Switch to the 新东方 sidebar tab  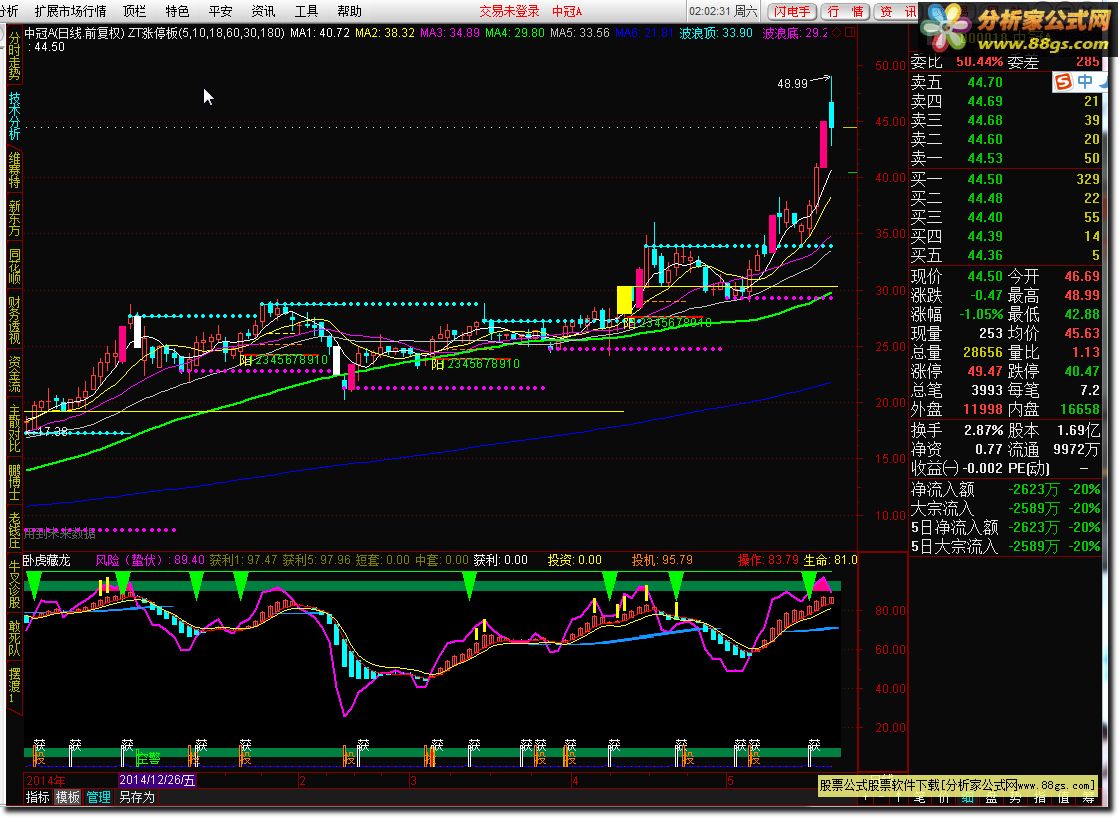14,218
